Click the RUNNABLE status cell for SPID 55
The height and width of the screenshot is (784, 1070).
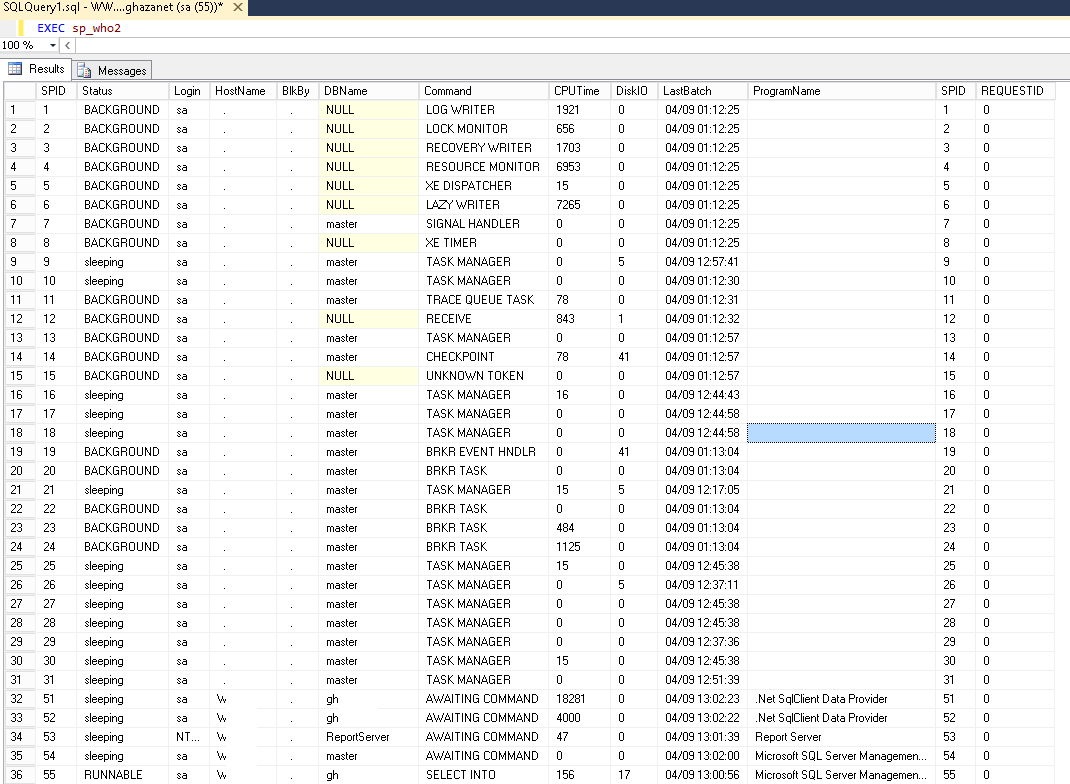click(110, 775)
